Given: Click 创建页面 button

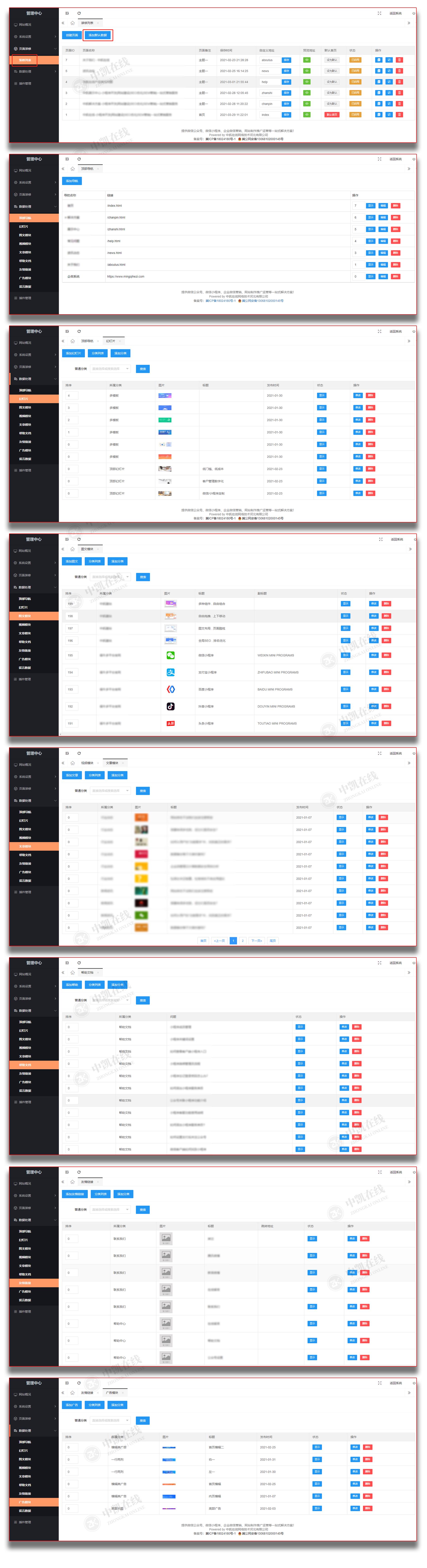Looking at the screenshot, I should [72, 35].
